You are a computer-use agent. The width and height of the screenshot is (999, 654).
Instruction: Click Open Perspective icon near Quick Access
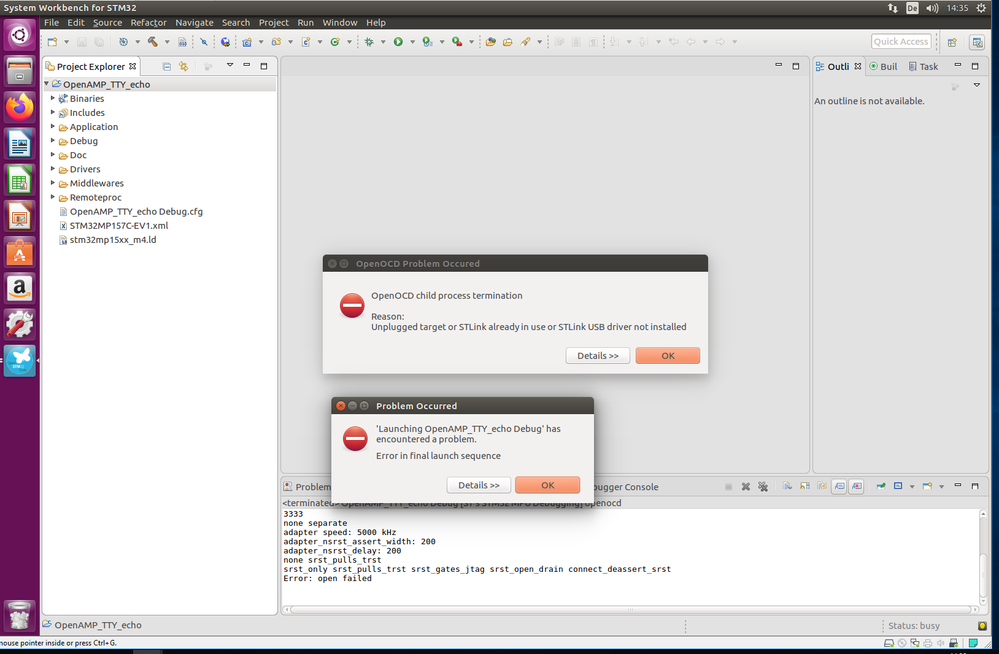coord(952,42)
